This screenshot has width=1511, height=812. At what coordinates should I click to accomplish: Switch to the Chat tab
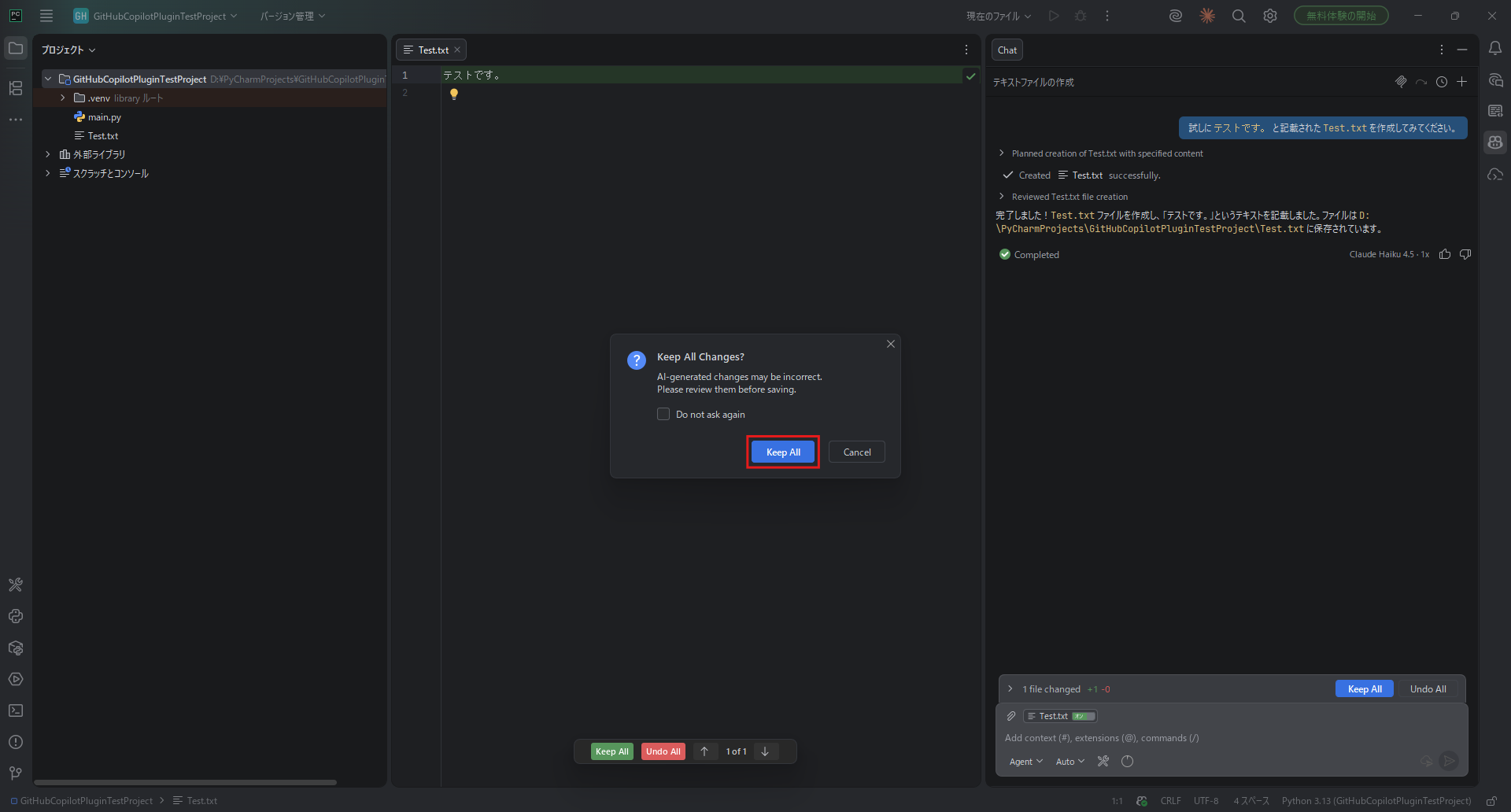point(1007,50)
